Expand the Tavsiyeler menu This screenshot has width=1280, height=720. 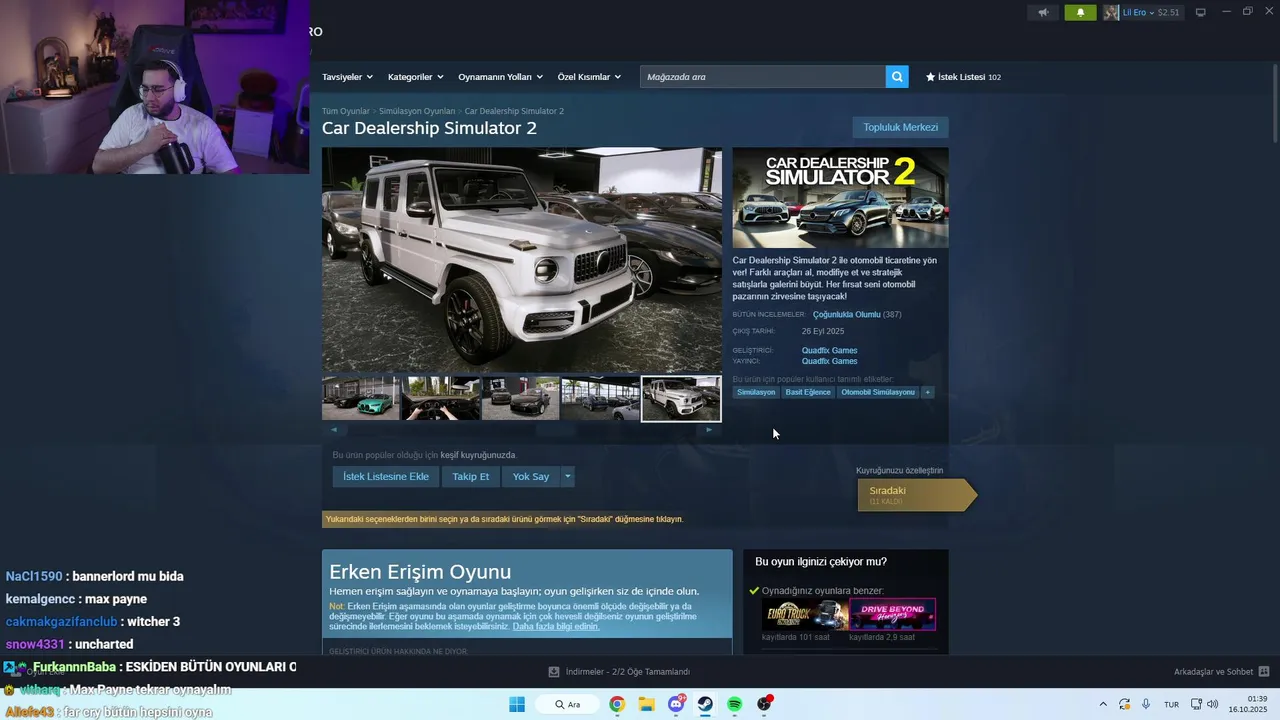[x=347, y=77]
